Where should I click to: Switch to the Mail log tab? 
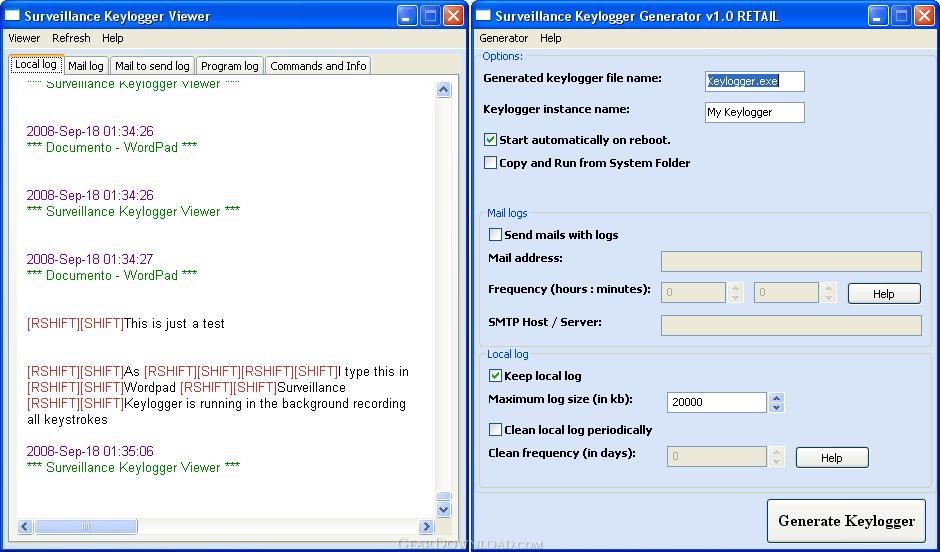coord(86,66)
